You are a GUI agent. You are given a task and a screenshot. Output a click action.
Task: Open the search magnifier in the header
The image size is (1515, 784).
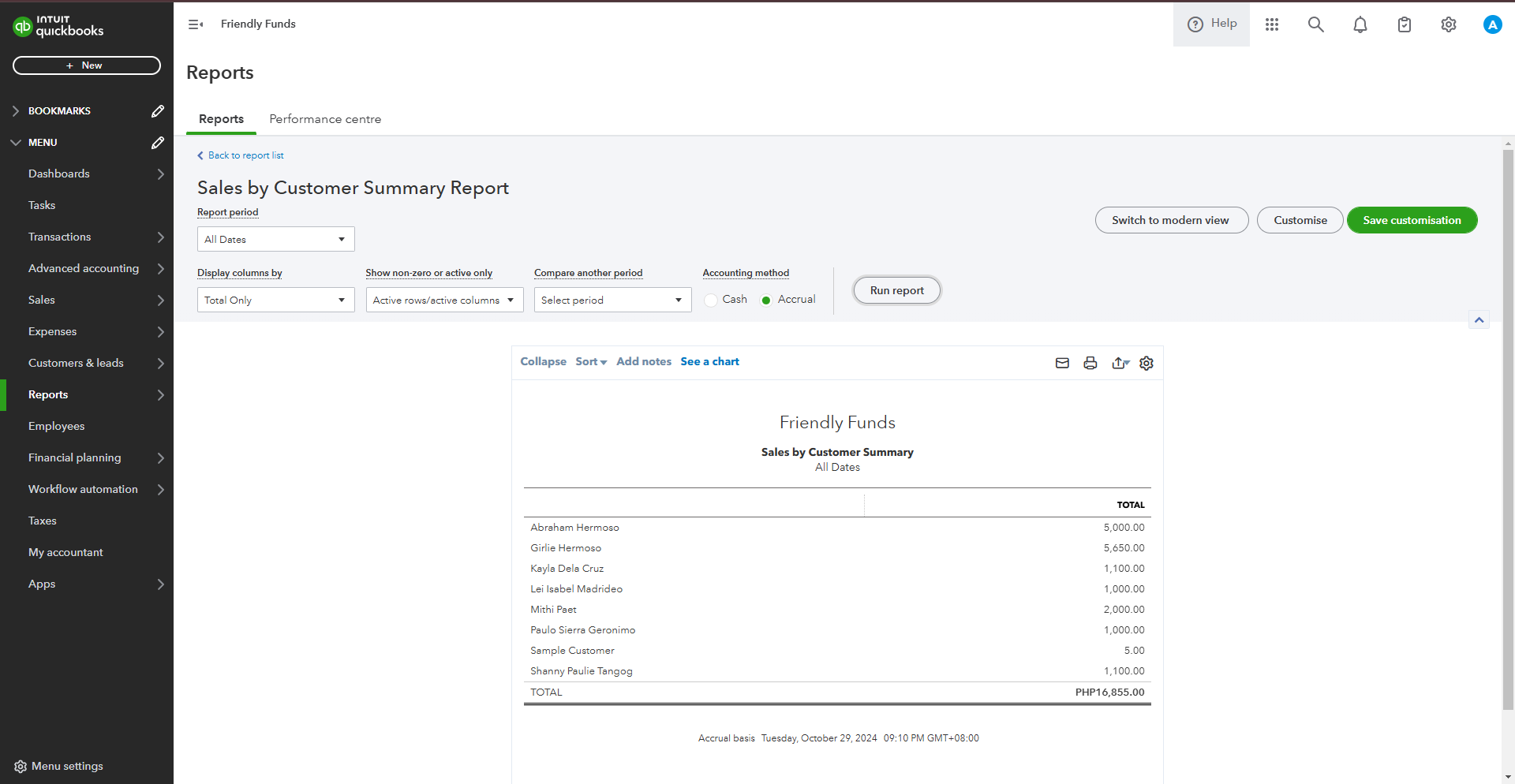[1315, 24]
